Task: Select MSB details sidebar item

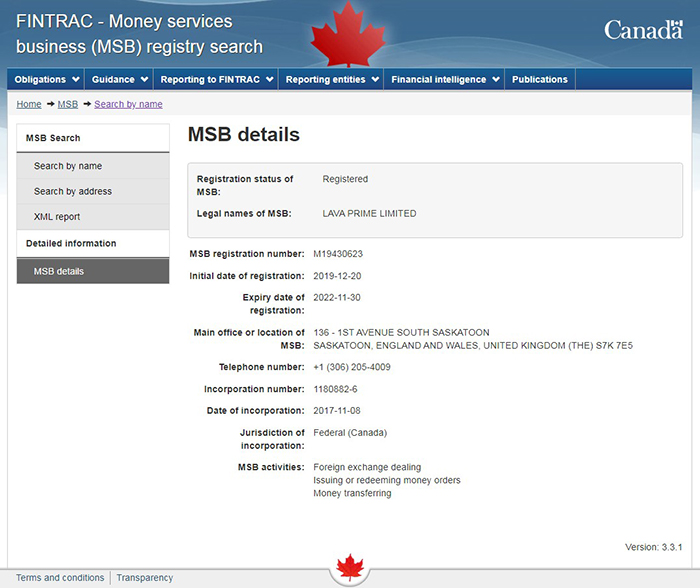Action: coord(93,271)
